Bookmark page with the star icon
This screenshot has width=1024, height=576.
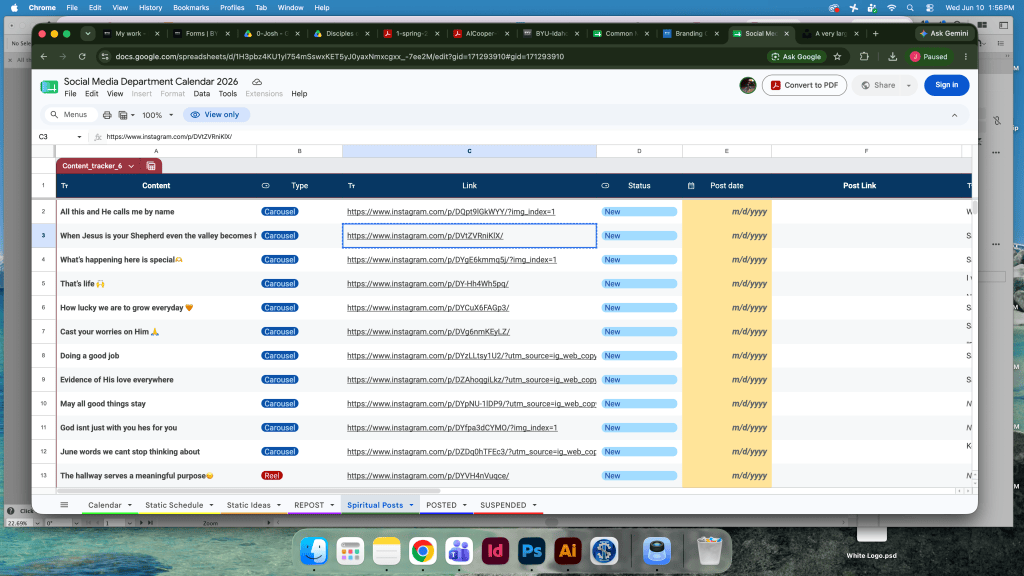coord(837,57)
